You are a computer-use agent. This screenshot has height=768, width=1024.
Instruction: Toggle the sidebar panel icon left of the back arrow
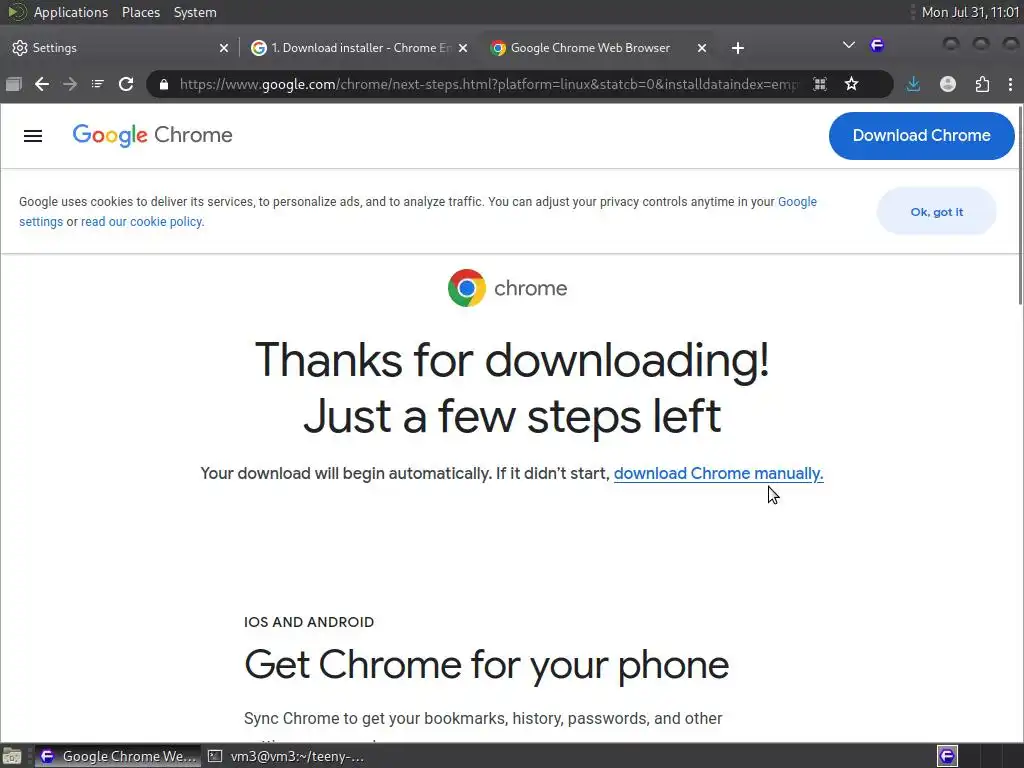click(x=14, y=84)
